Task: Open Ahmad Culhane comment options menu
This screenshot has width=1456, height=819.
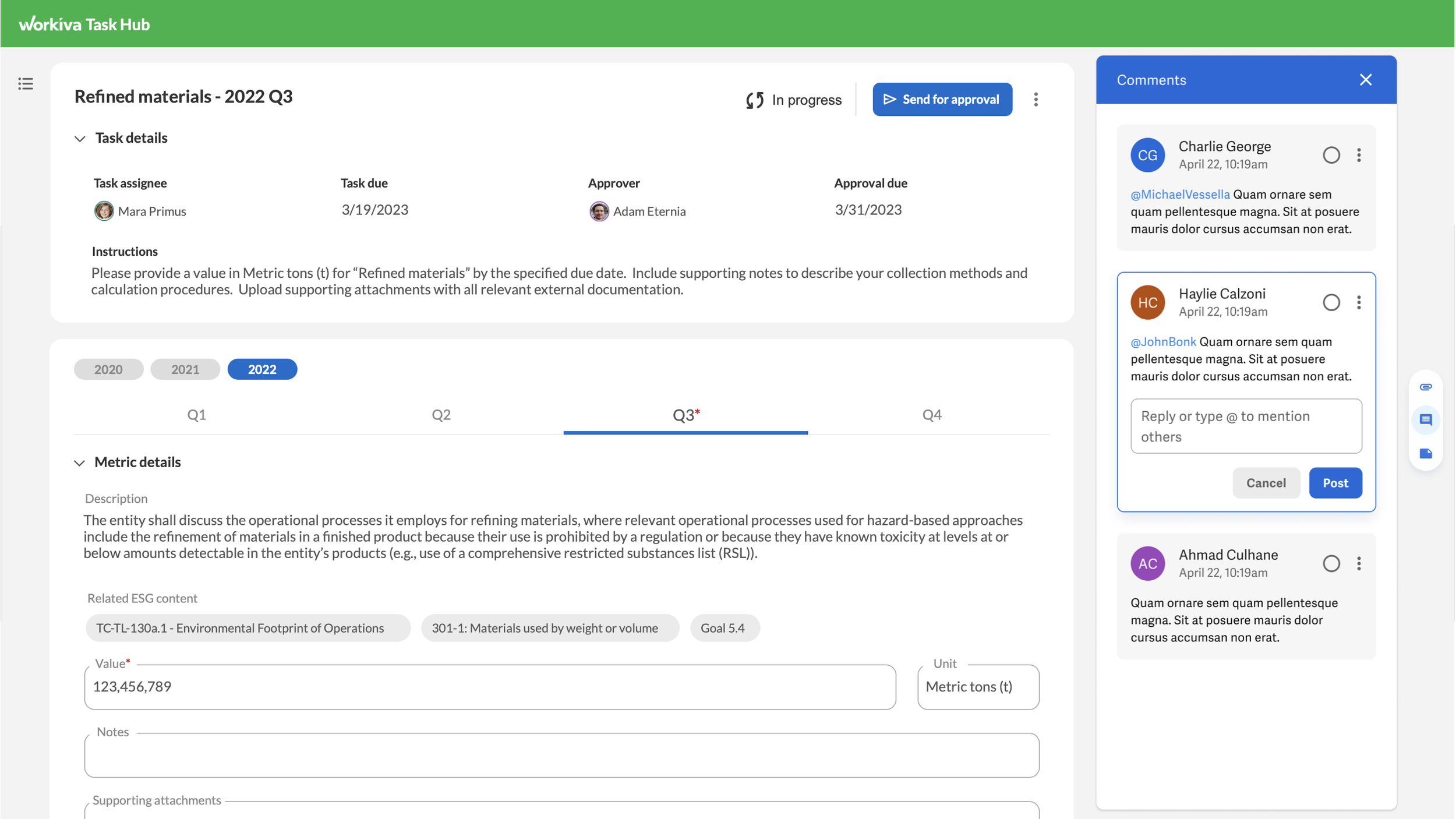Action: (x=1359, y=563)
